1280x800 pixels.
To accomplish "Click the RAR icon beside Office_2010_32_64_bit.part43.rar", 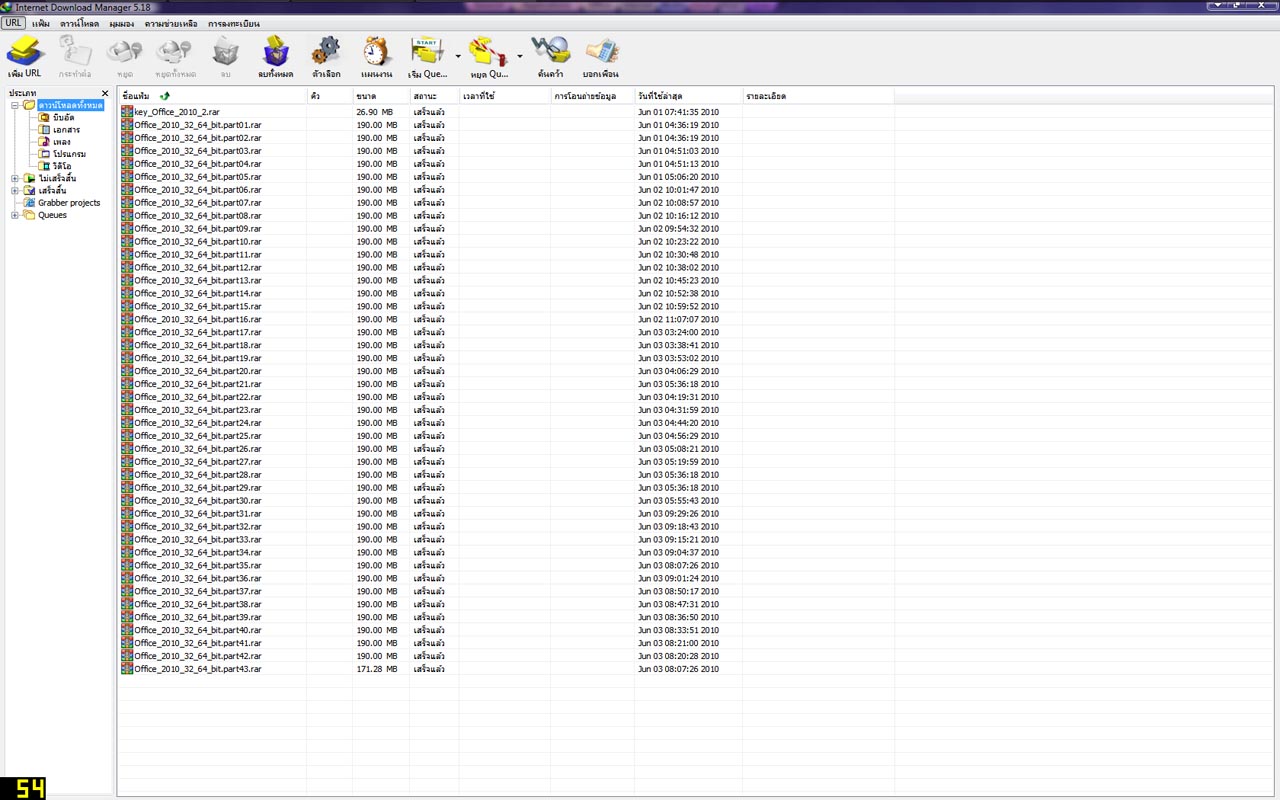I will click(127, 669).
